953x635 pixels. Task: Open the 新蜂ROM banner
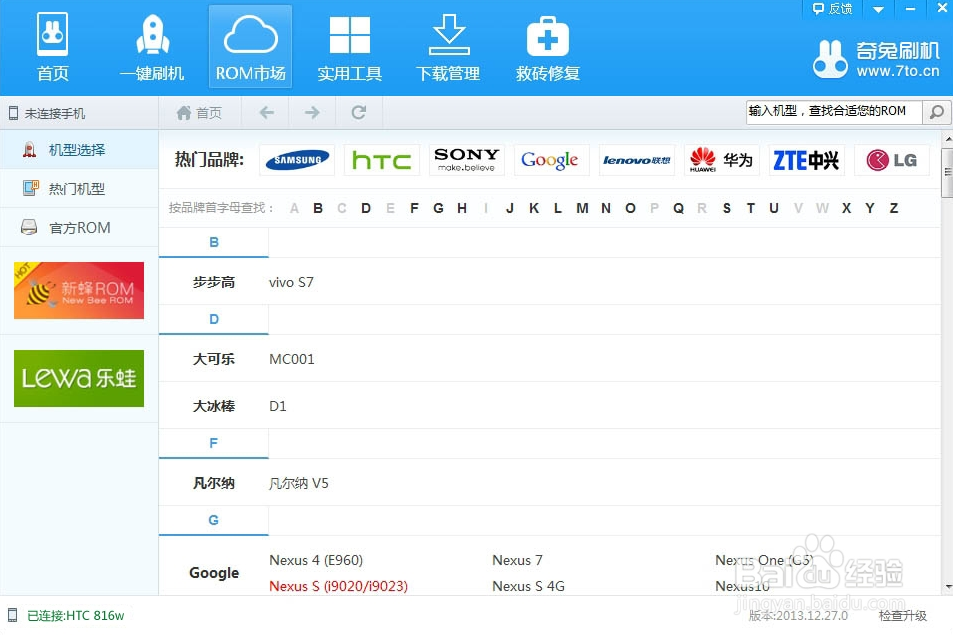(x=79, y=290)
